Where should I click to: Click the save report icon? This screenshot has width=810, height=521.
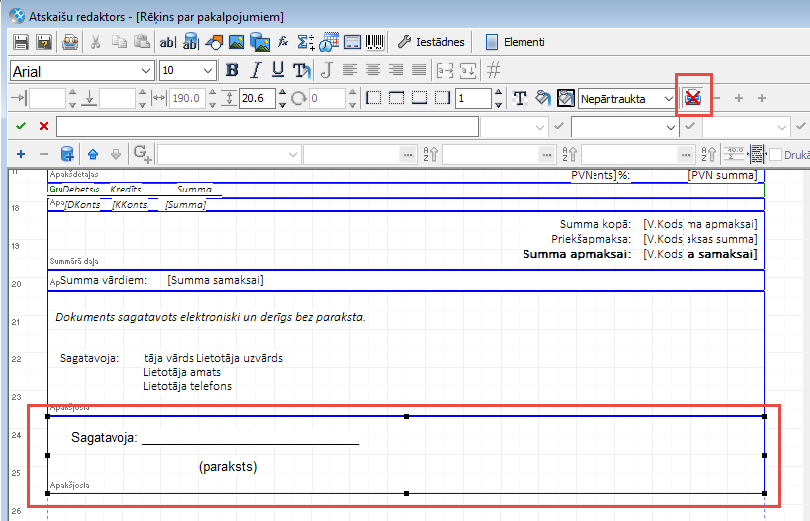[x=21, y=42]
